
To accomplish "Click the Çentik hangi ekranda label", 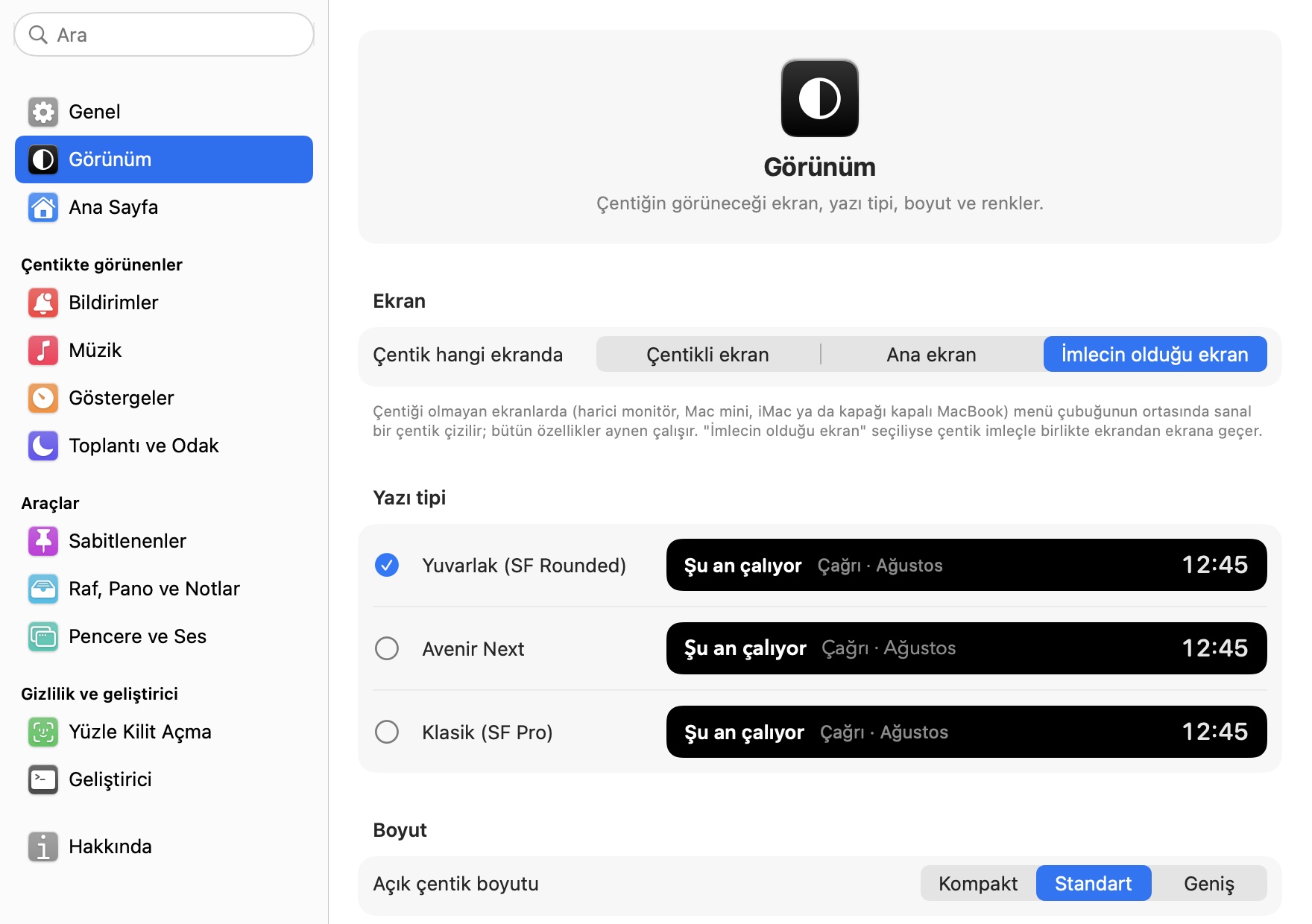I will click(468, 355).
